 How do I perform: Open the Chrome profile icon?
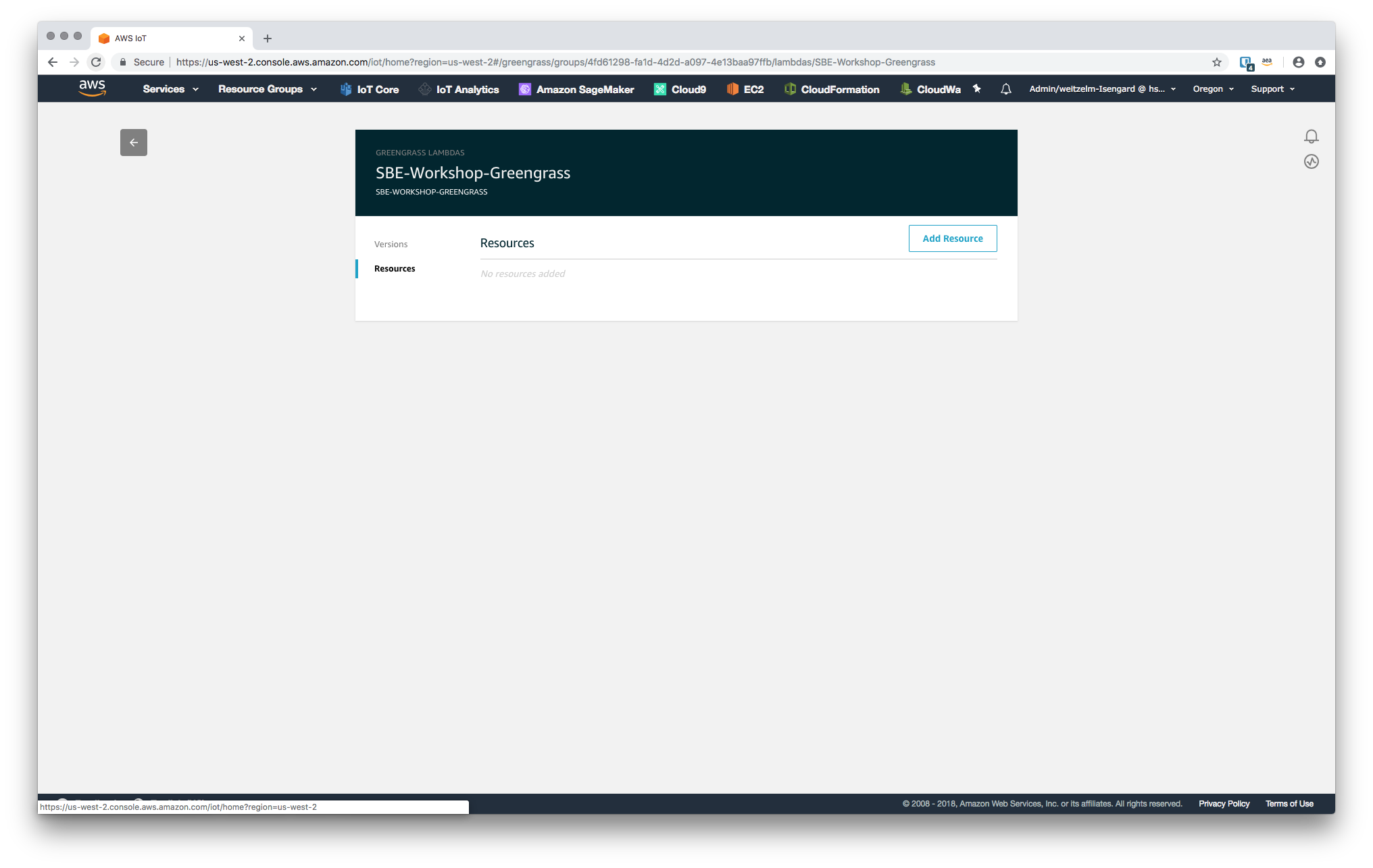(x=1299, y=62)
